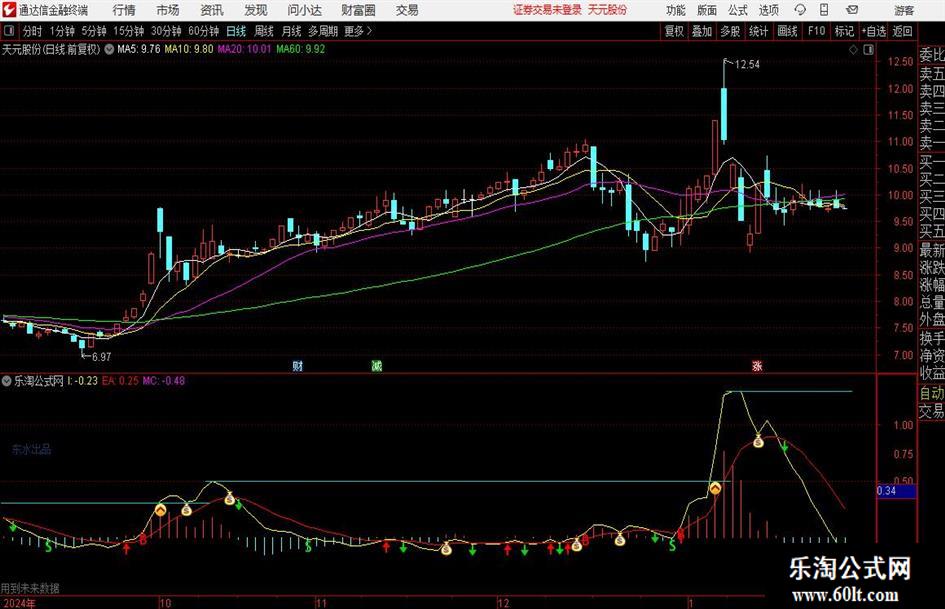Click the 用到未来数据 warning text

(x=30, y=588)
